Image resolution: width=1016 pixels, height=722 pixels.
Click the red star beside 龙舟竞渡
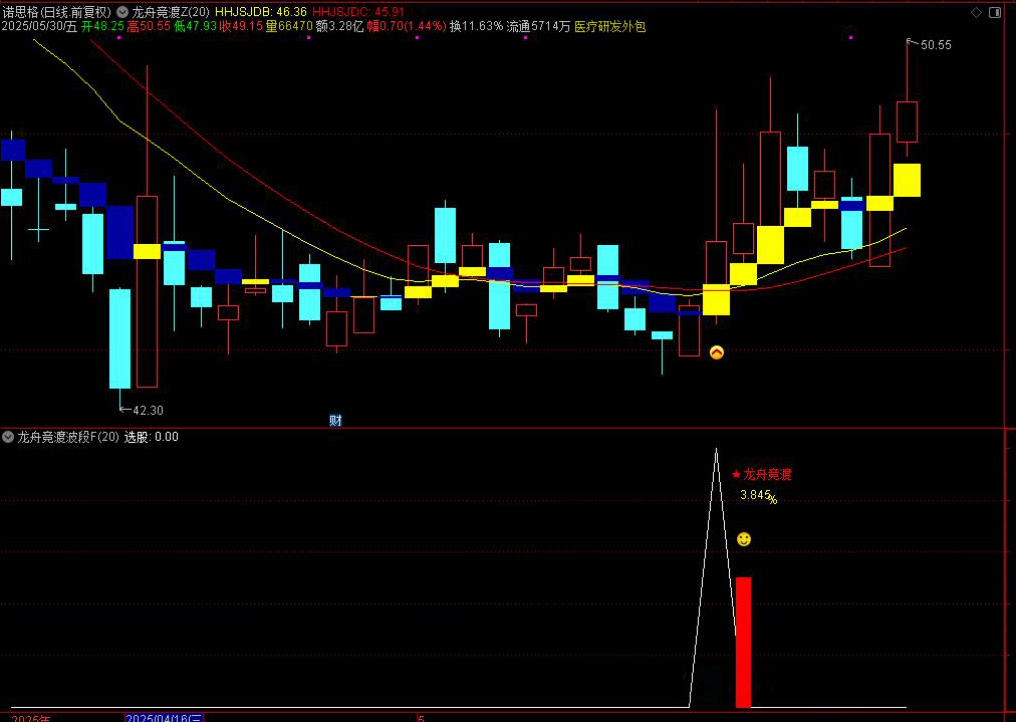pos(736,475)
